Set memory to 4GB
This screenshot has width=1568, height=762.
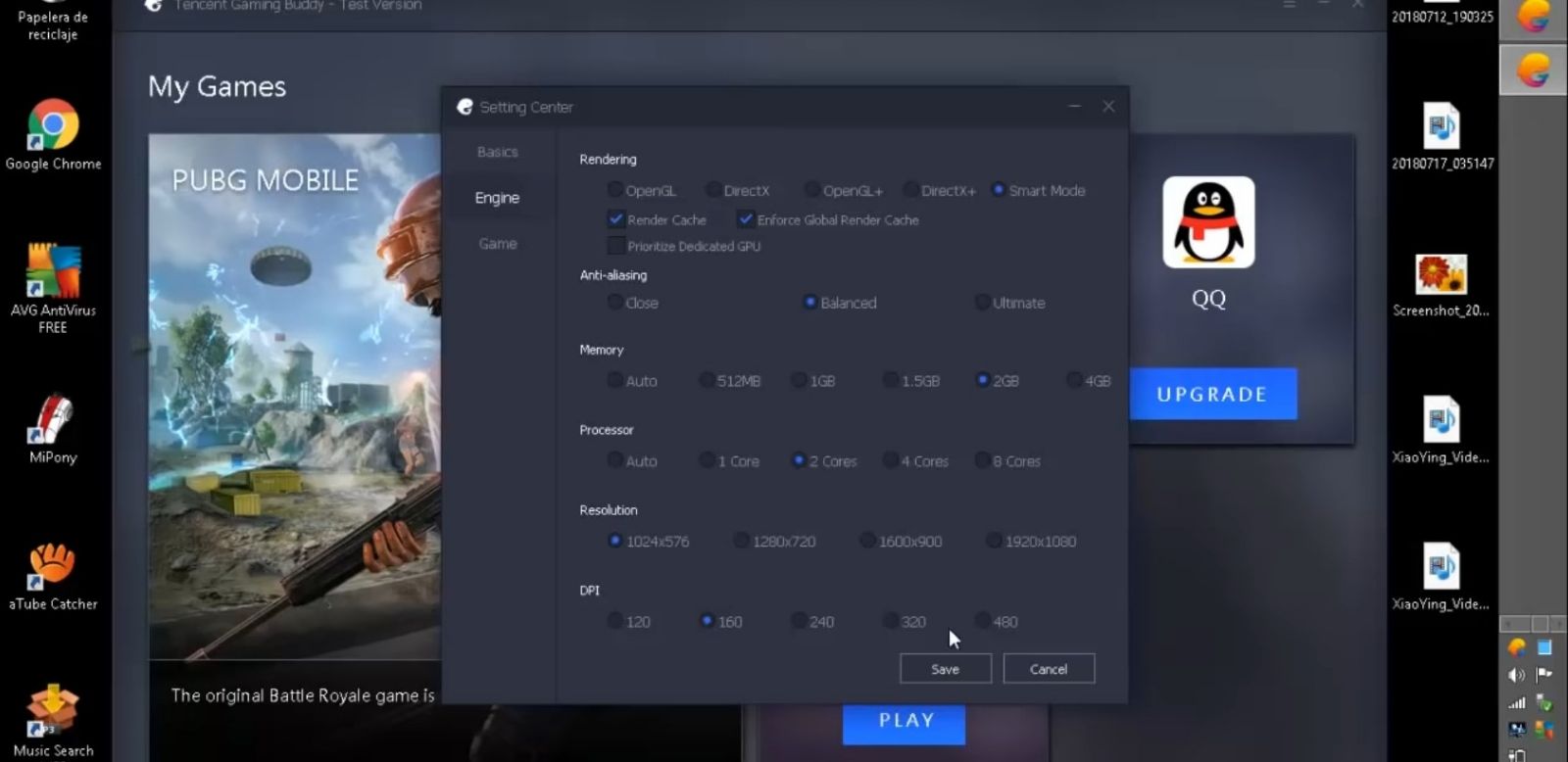(1074, 380)
